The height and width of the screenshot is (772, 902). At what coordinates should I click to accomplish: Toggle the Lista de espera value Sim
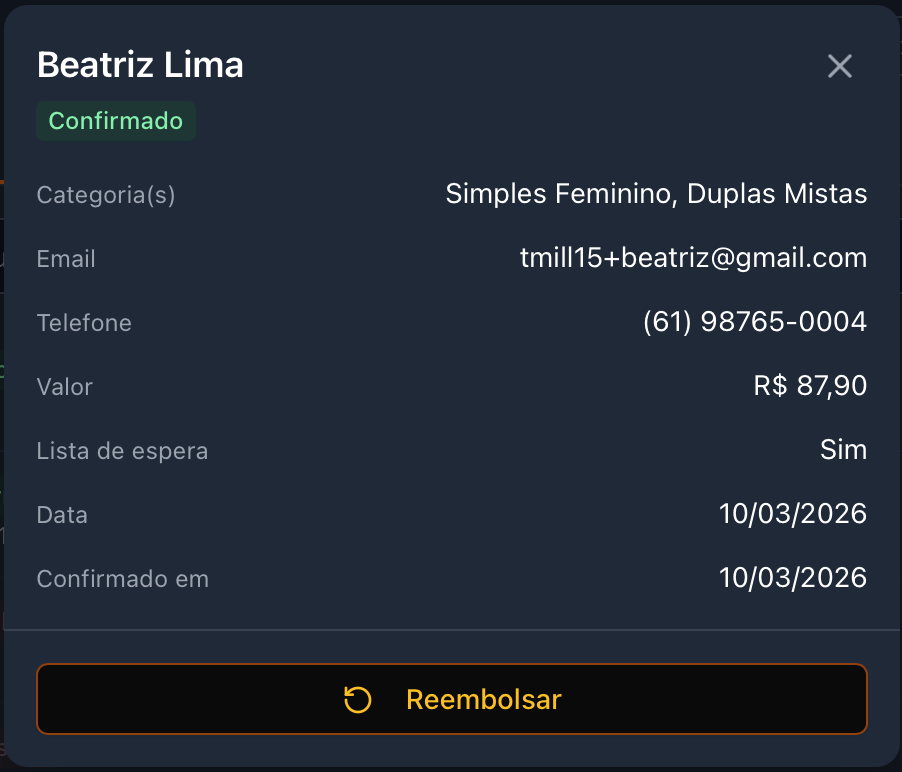(x=843, y=450)
